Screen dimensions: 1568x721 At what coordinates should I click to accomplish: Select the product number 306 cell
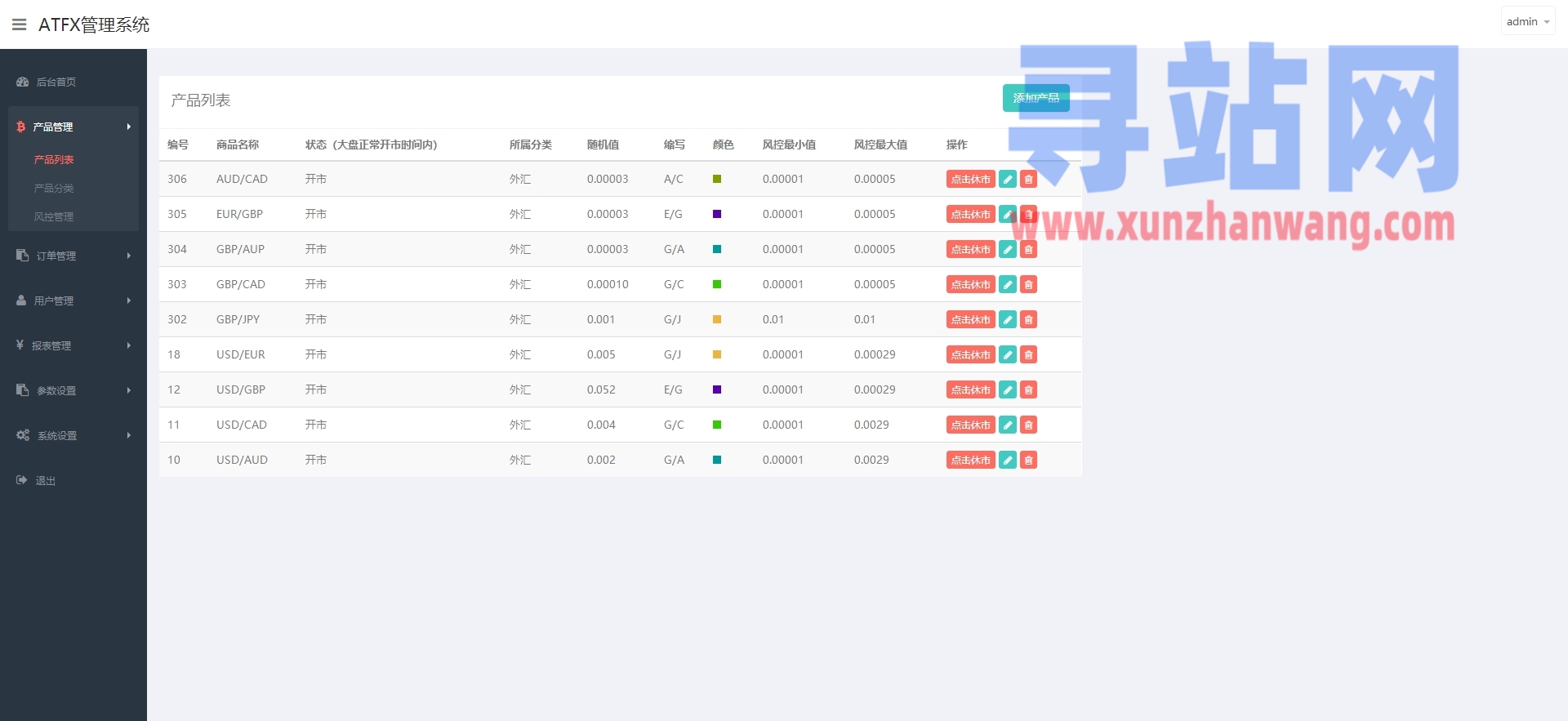(x=177, y=179)
